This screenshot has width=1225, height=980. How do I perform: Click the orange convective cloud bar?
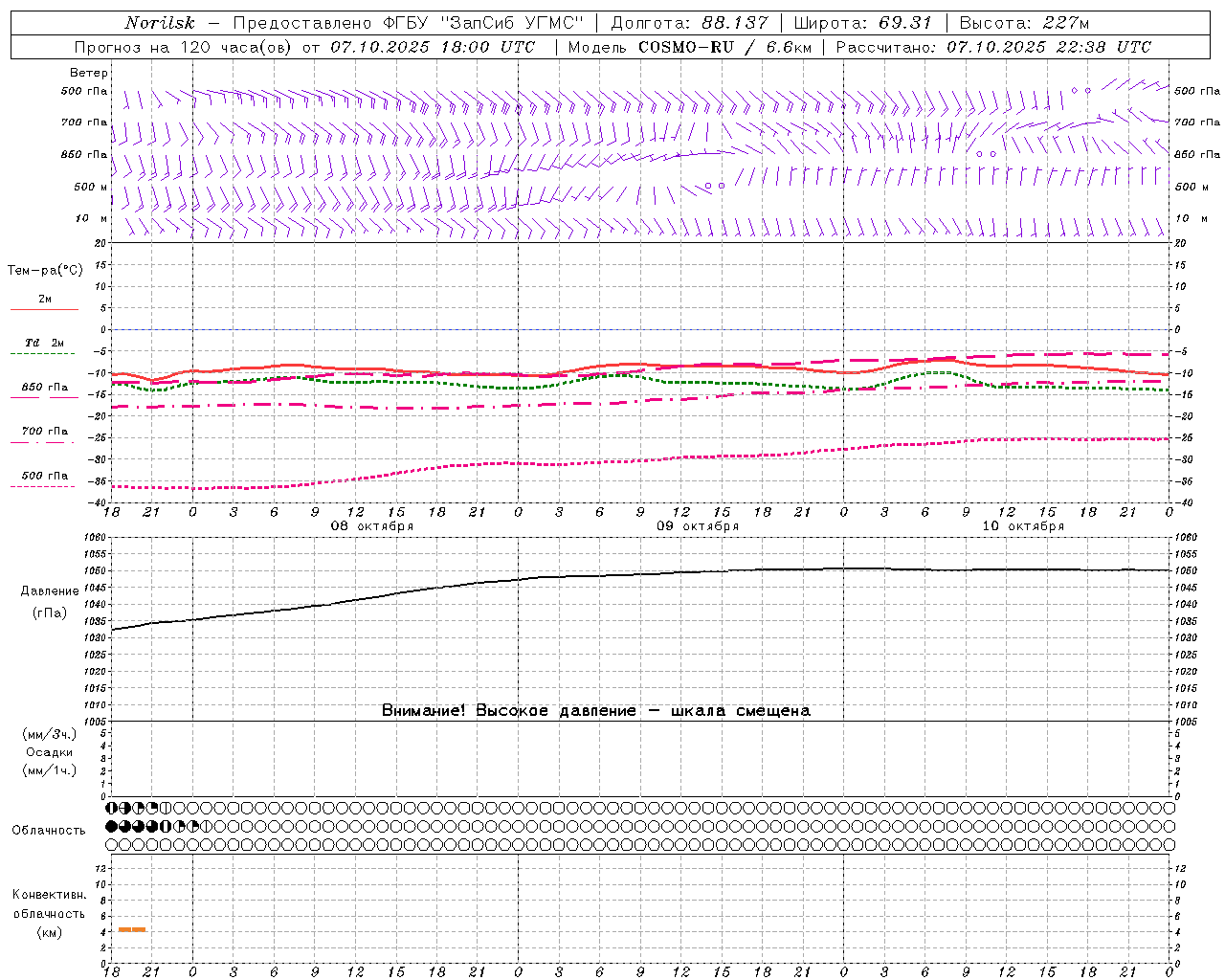tap(132, 929)
